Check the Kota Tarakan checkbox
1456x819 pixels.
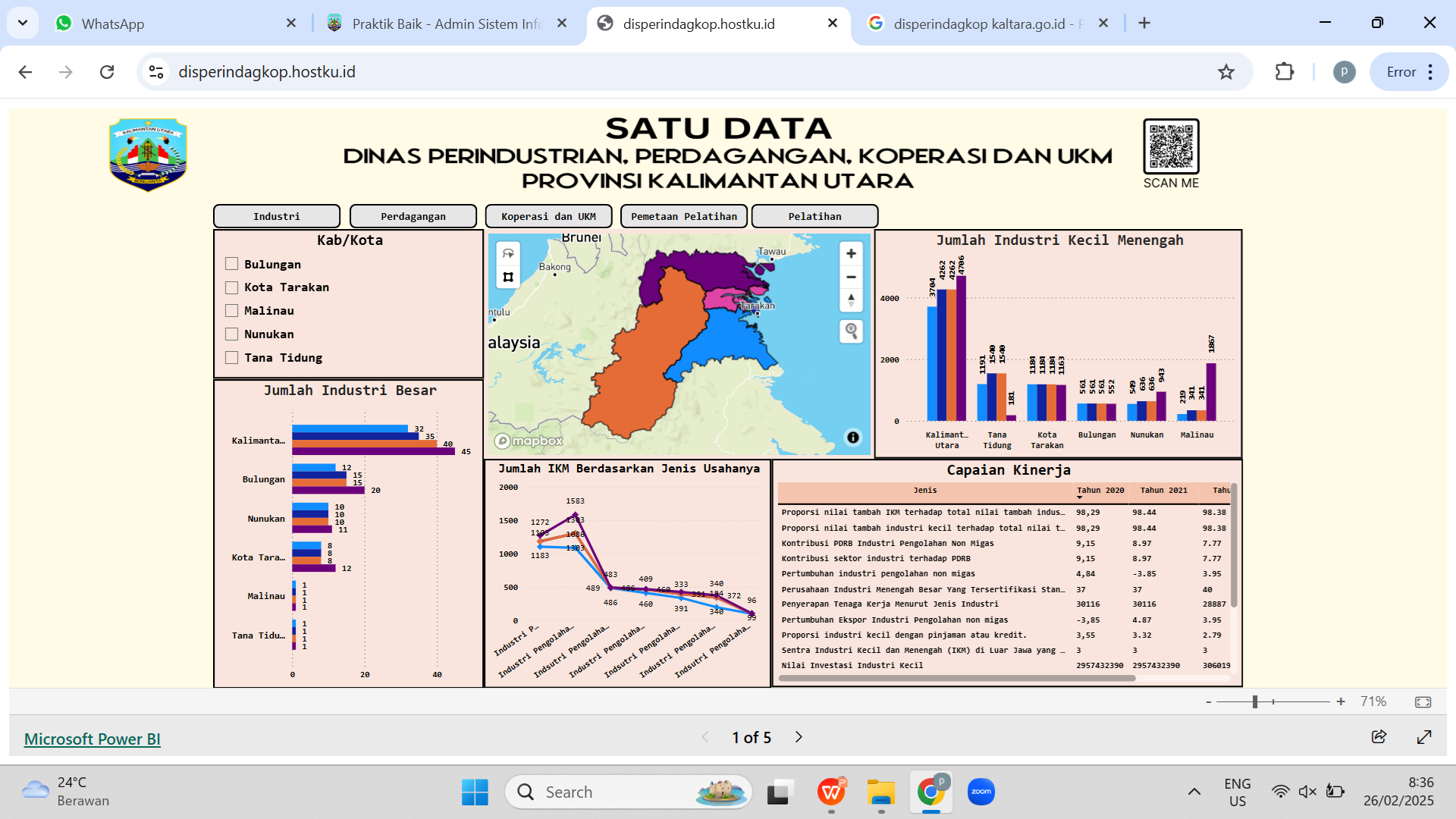232,287
